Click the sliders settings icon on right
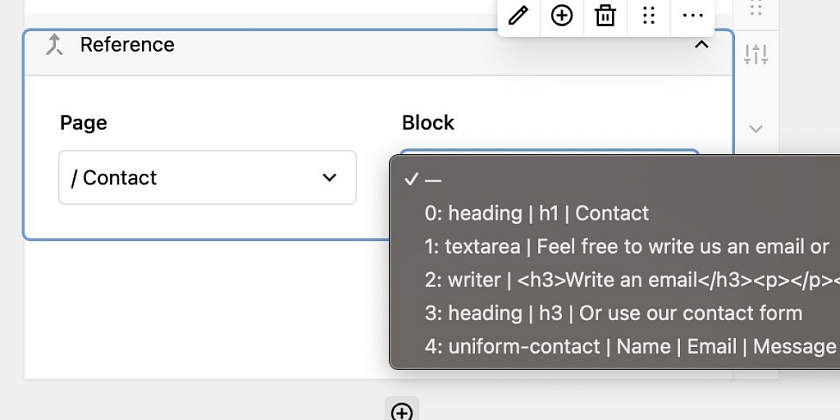The image size is (840, 420). click(756, 54)
